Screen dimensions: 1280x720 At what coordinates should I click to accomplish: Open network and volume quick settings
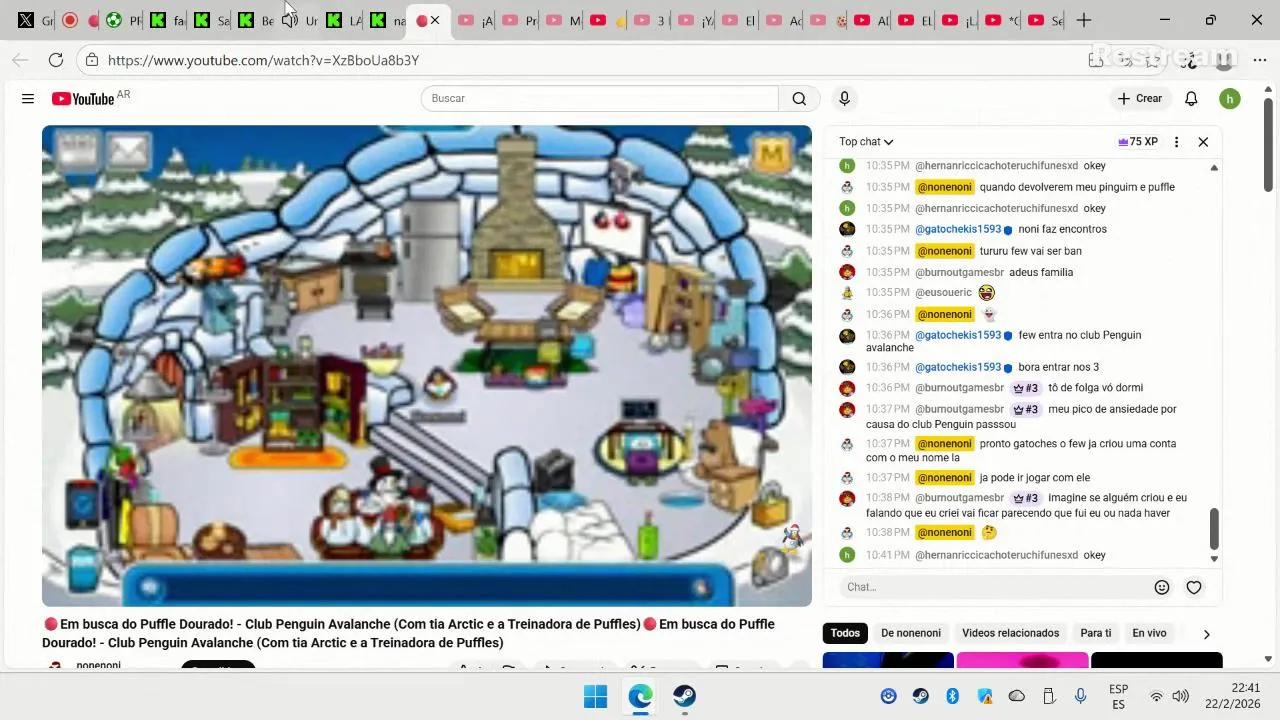click(x=1168, y=696)
